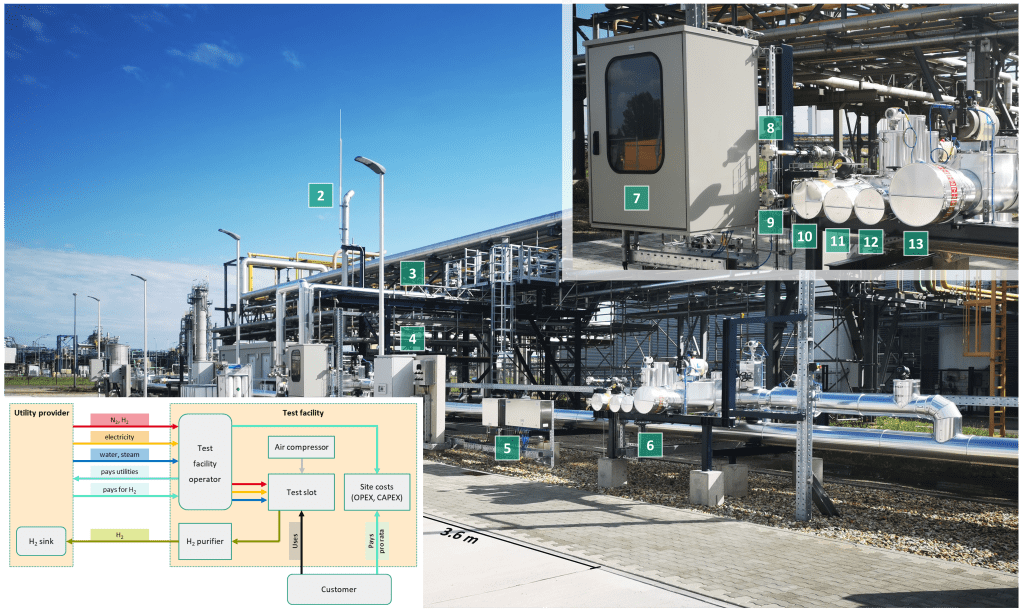
Task: Click the number 2 marker on the stack
Action: click(320, 195)
